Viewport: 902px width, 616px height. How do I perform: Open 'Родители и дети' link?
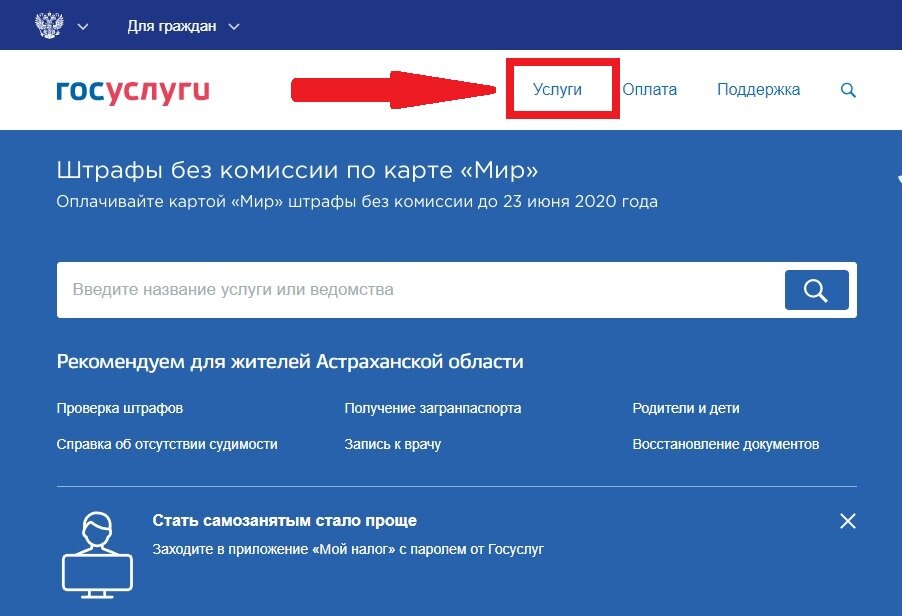686,408
